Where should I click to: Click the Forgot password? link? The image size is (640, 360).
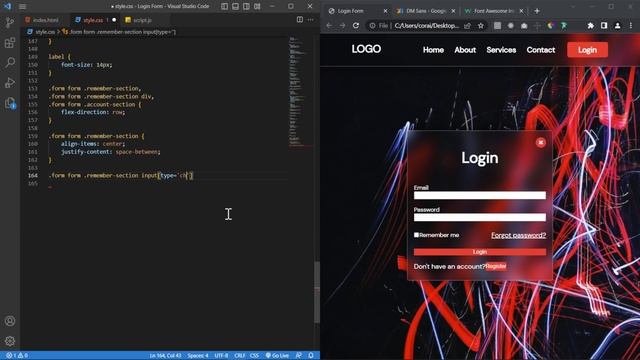518,235
